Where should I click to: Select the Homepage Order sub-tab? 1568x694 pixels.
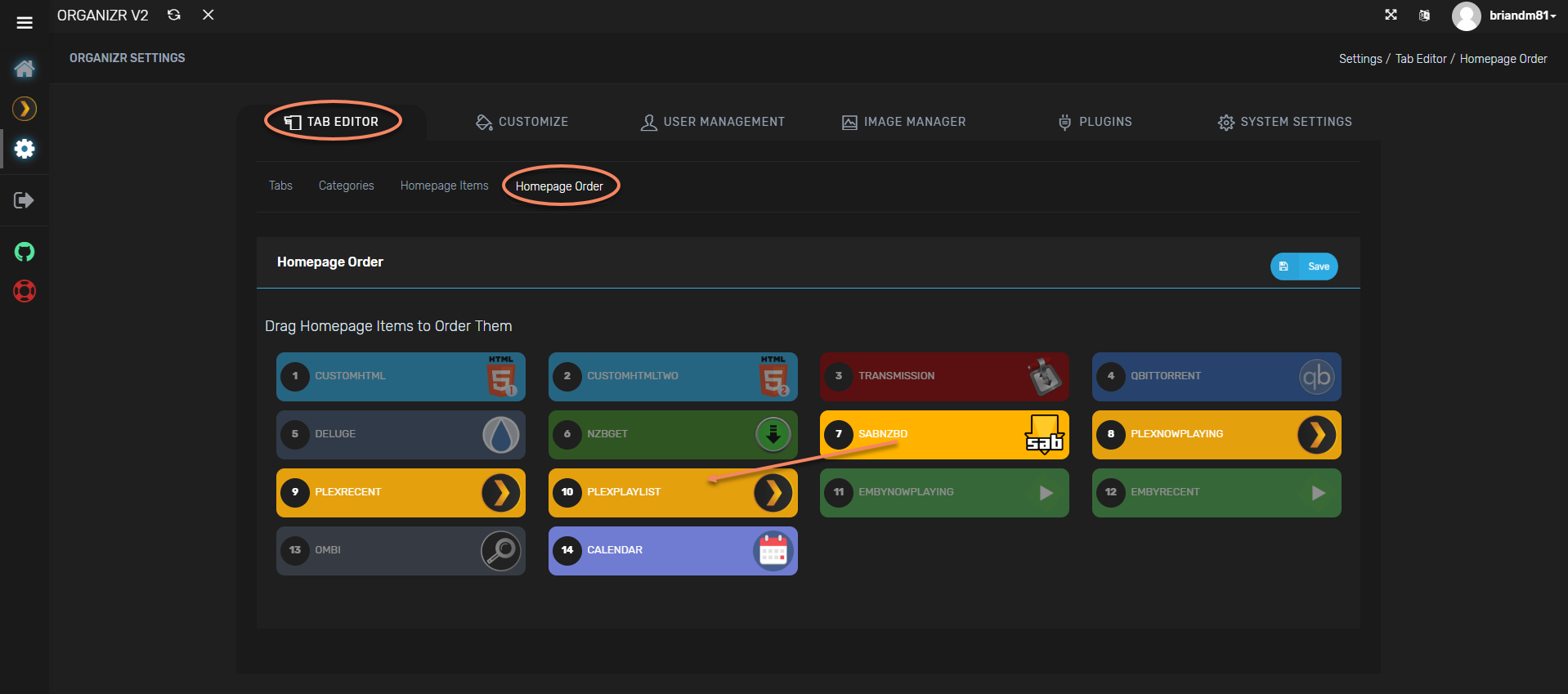(559, 186)
